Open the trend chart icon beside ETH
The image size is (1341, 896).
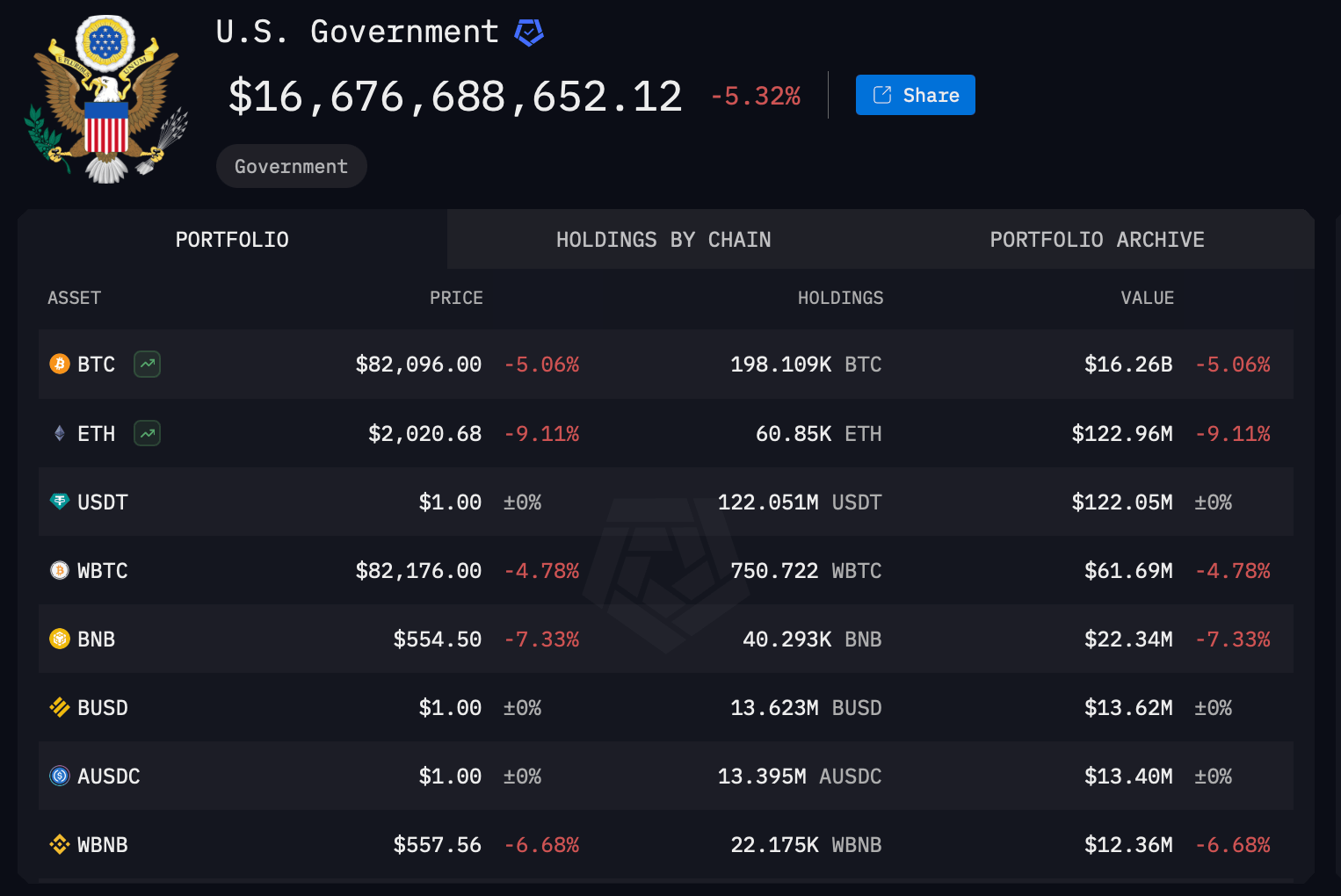point(147,433)
